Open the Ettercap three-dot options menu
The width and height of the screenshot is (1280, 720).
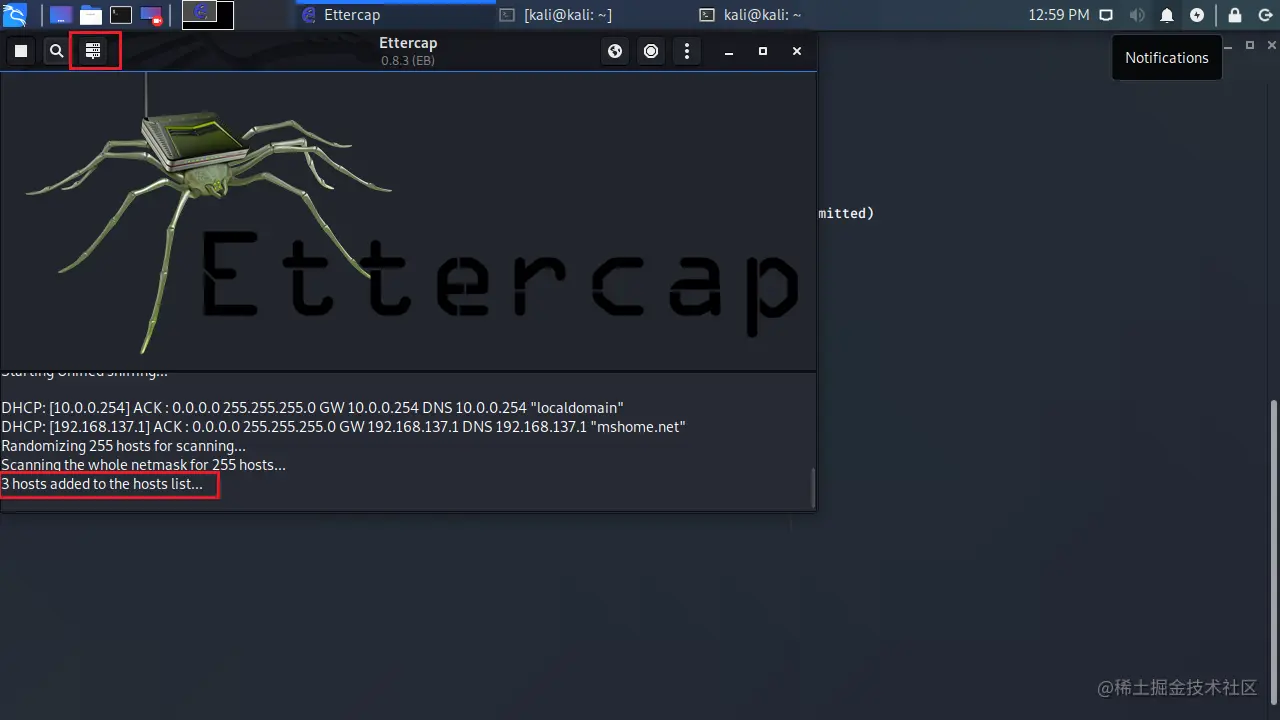click(687, 51)
